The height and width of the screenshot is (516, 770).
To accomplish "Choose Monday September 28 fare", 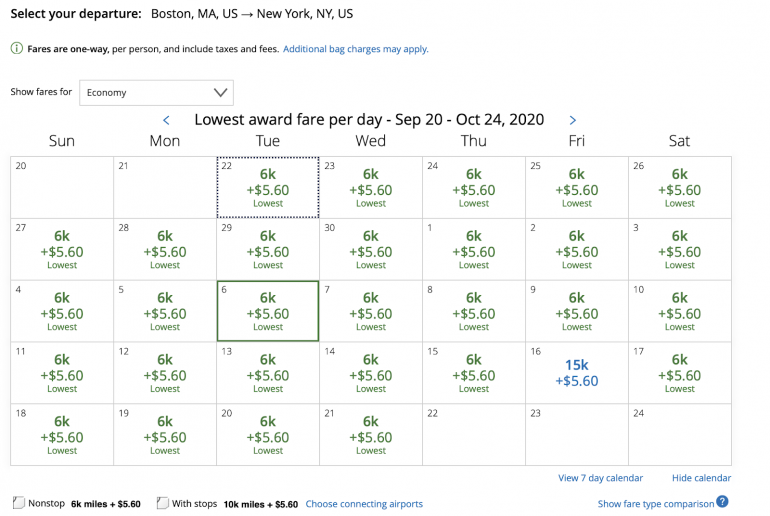I will pyautogui.click(x=165, y=249).
